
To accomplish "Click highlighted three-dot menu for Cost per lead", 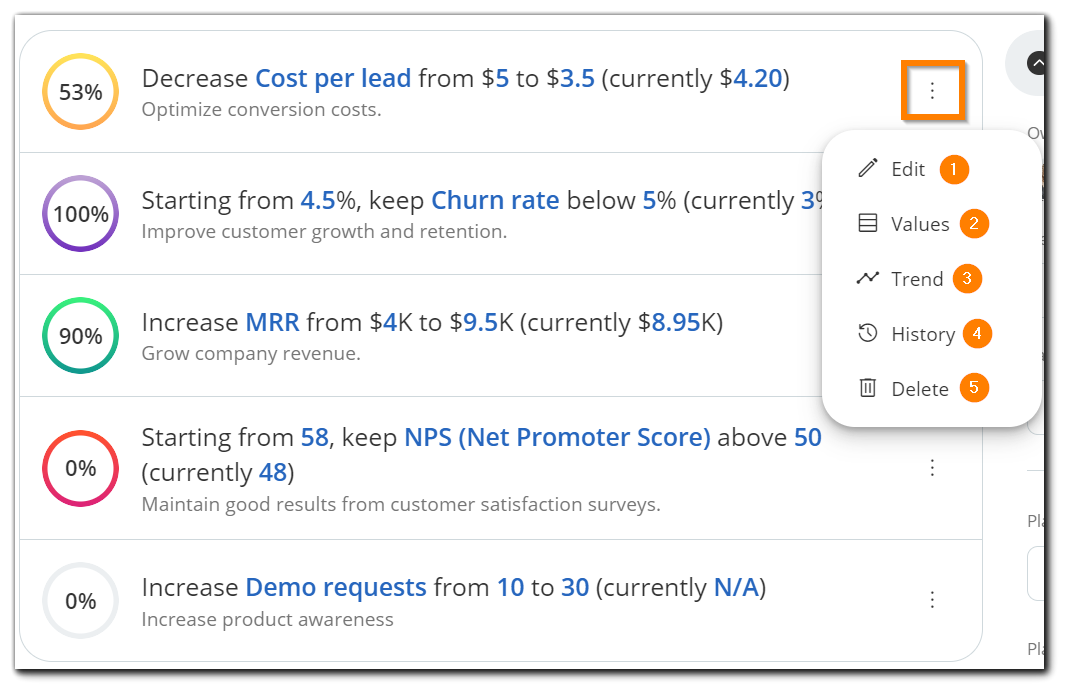I will (932, 91).
